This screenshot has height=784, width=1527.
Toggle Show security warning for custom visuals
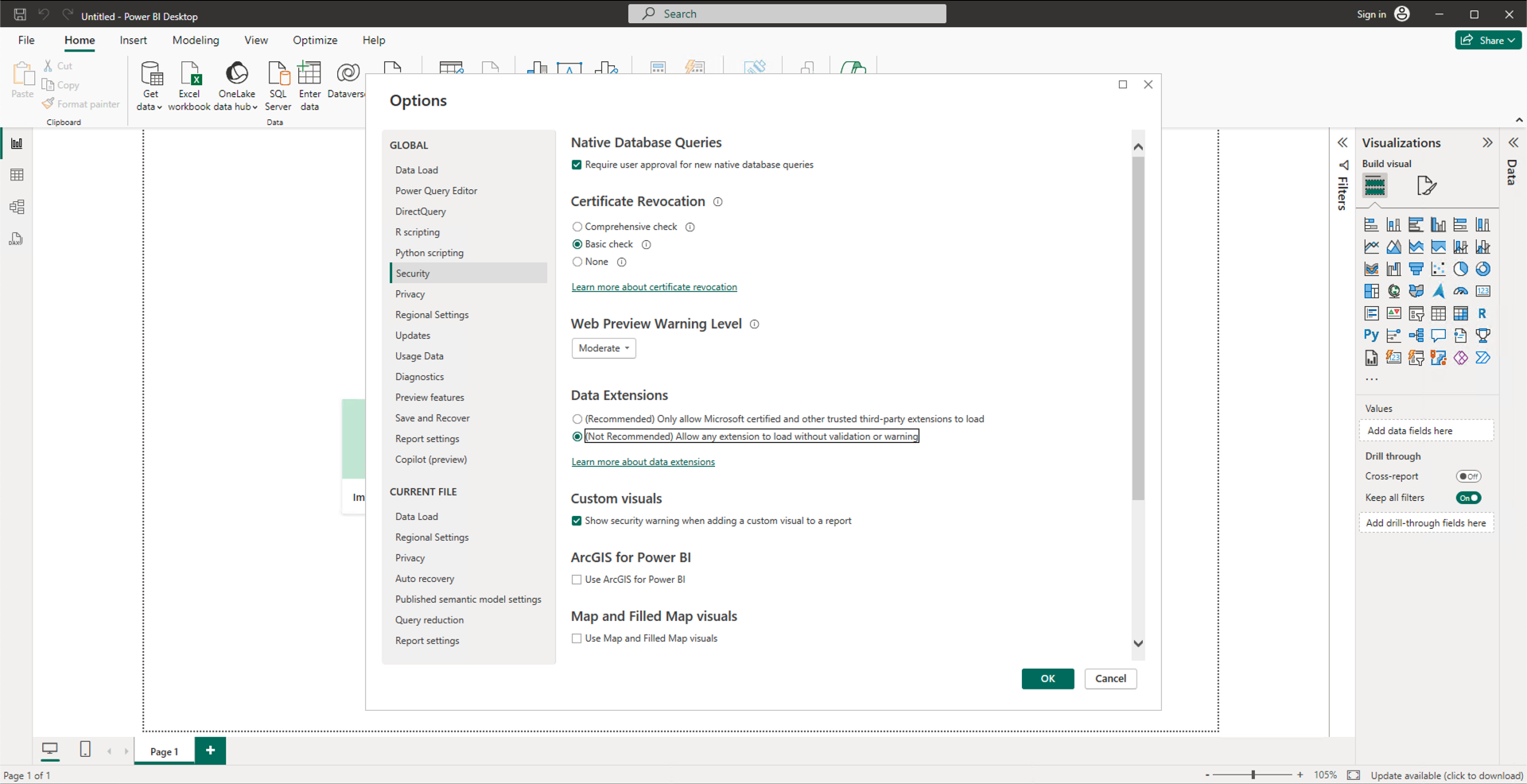tap(577, 522)
